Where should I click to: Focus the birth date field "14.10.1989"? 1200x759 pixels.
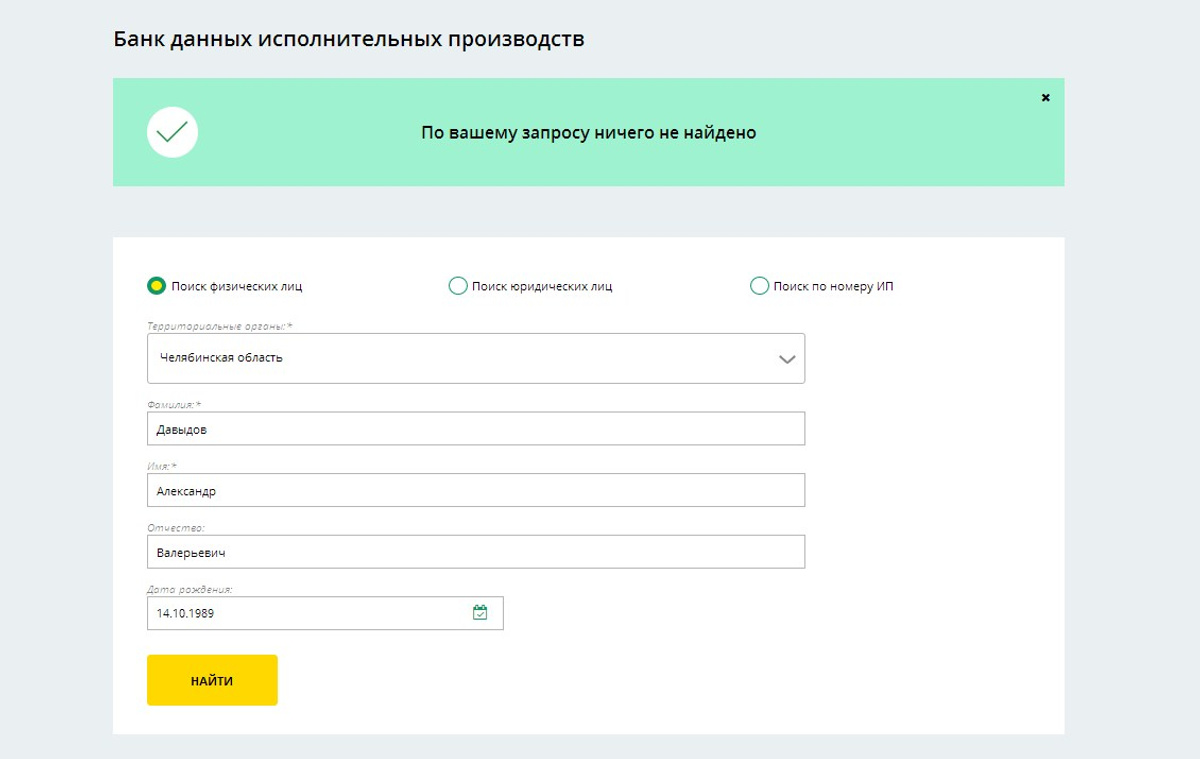(325, 613)
